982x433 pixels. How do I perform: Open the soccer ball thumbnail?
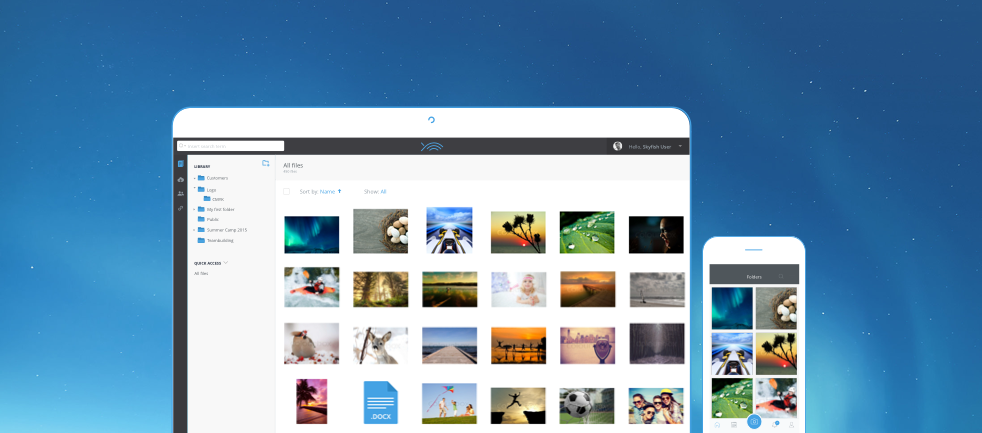tap(587, 406)
